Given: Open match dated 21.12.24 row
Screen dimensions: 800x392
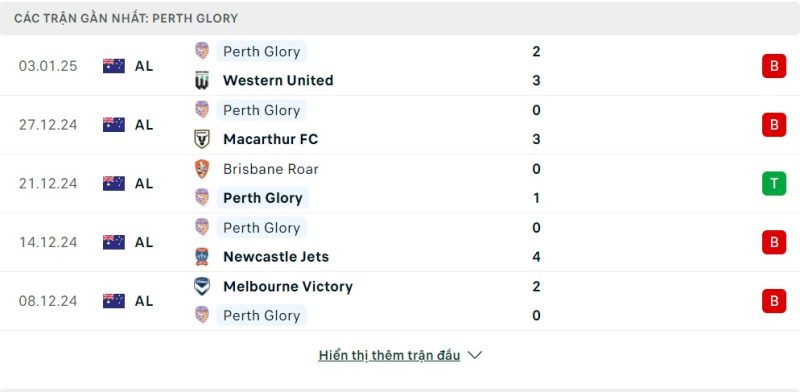Looking at the screenshot, I should click(400, 183).
